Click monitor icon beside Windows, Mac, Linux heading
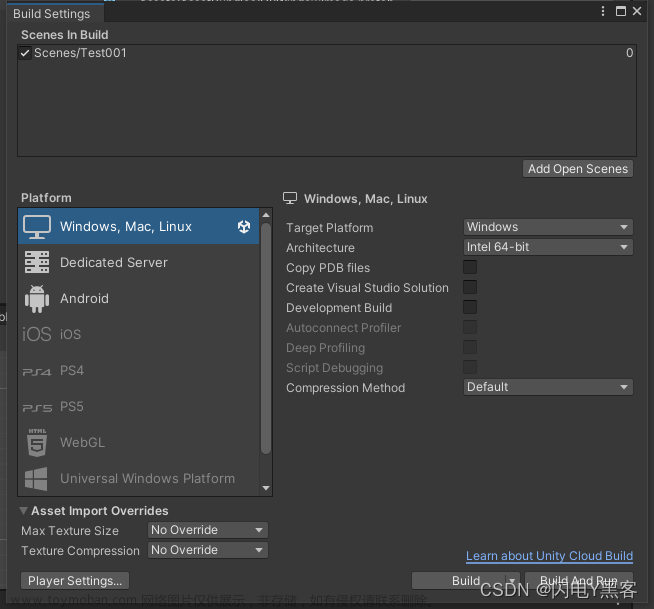The image size is (654, 609). (290, 198)
